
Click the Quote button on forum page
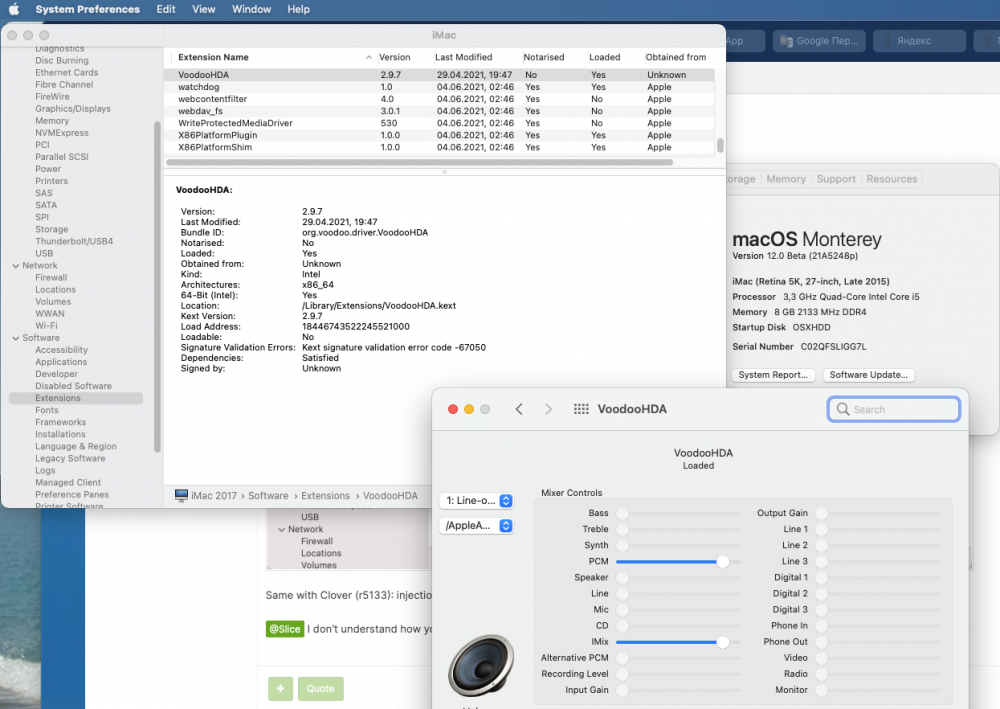click(x=320, y=689)
